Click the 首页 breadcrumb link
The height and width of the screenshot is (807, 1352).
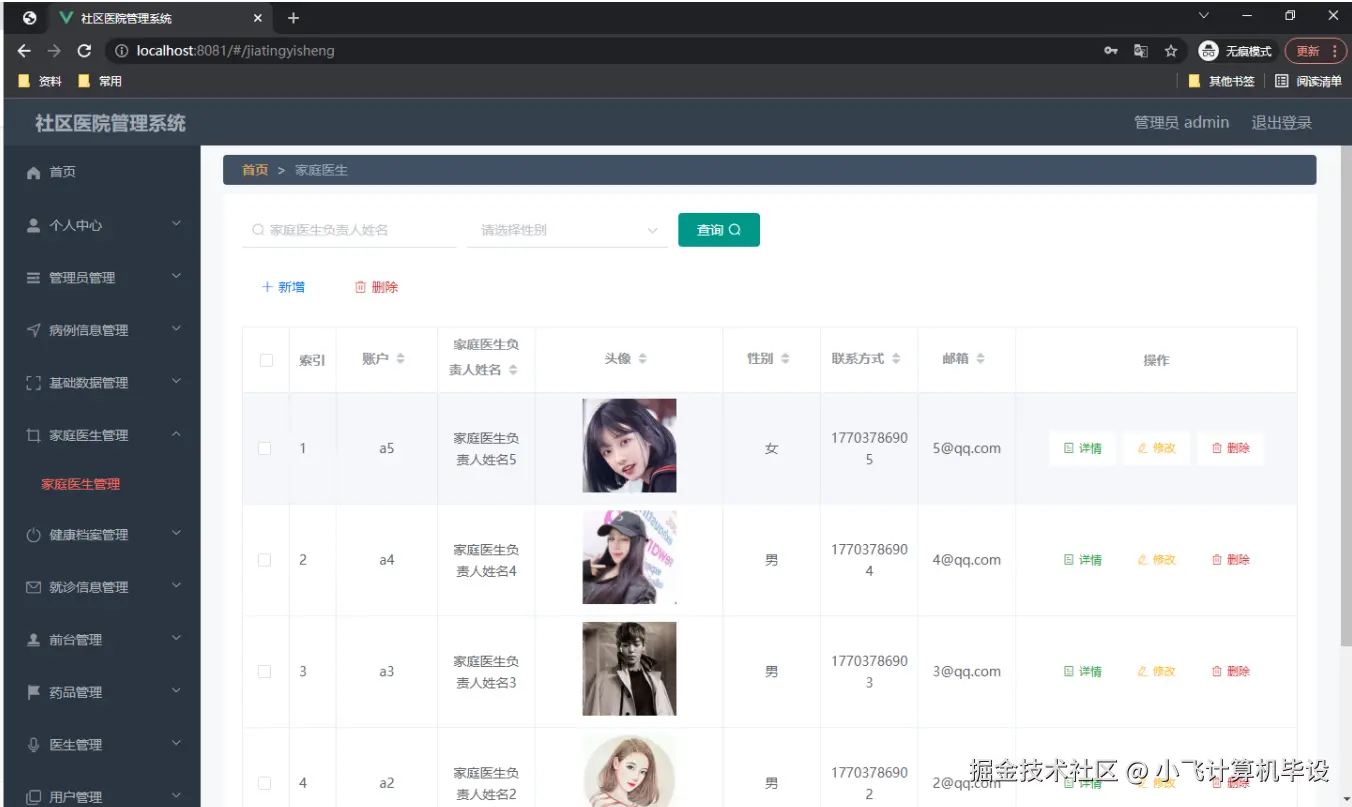[x=255, y=170]
